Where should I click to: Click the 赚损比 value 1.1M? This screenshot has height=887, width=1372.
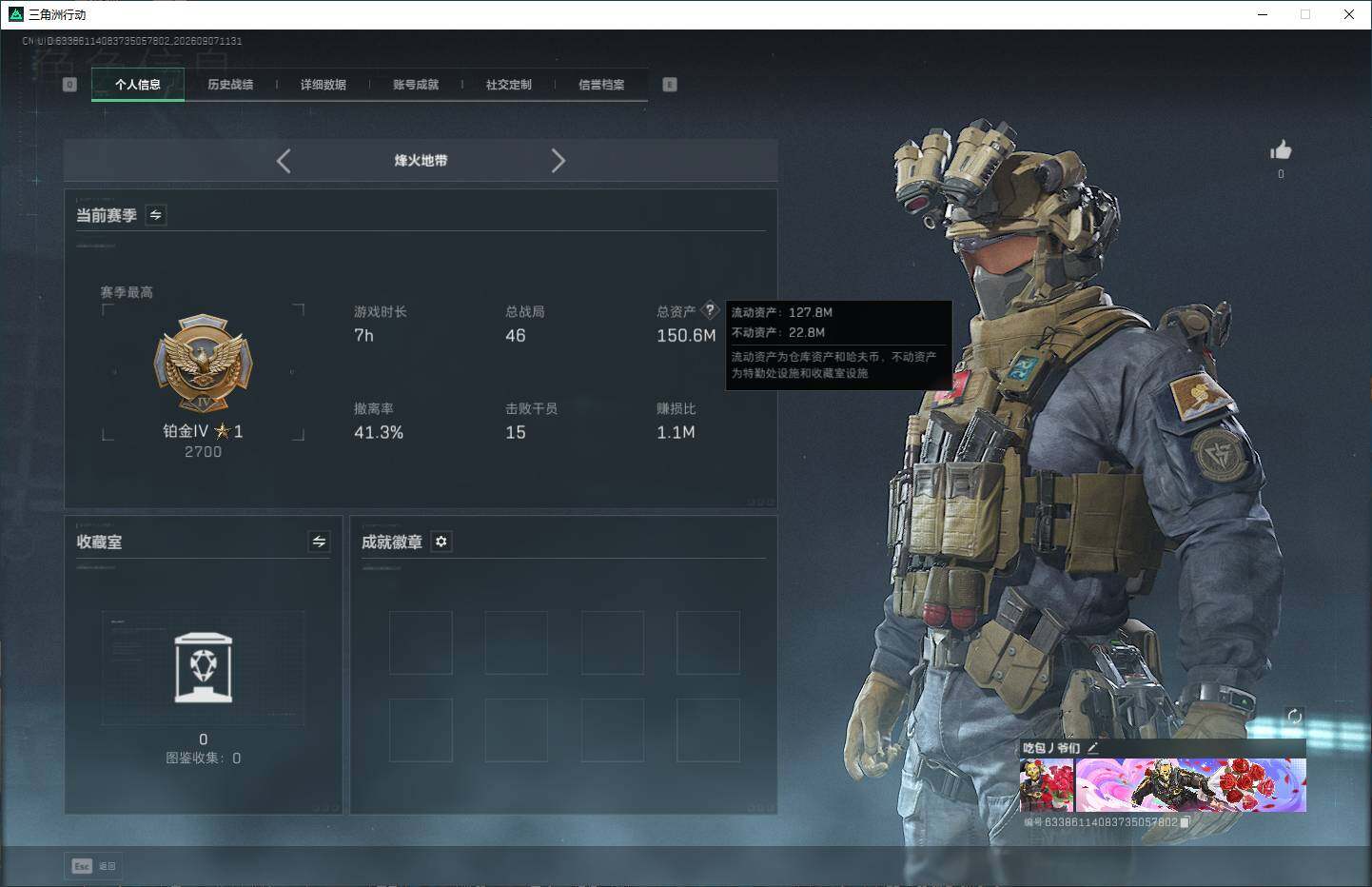[676, 433]
